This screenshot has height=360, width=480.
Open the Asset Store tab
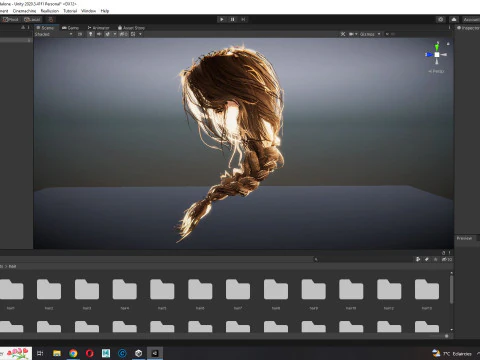pyautogui.click(x=131, y=28)
